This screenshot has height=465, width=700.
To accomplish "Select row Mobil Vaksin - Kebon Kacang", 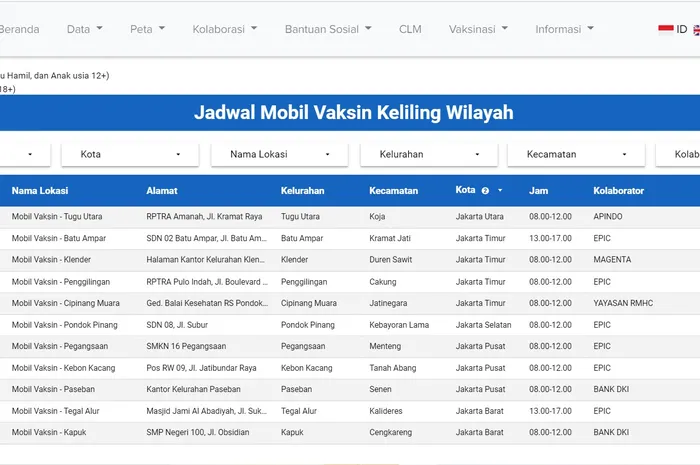I will click(350, 368).
